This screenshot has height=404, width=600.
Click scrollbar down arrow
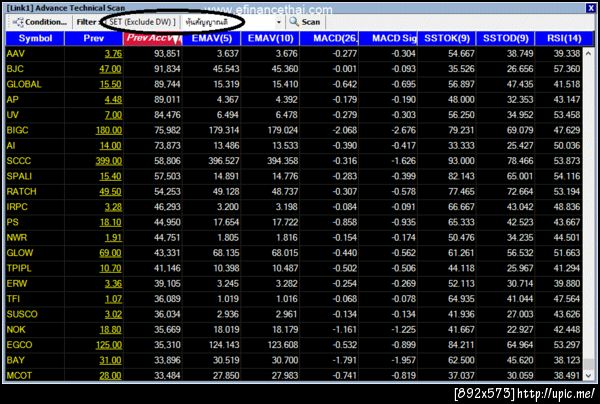click(589, 375)
